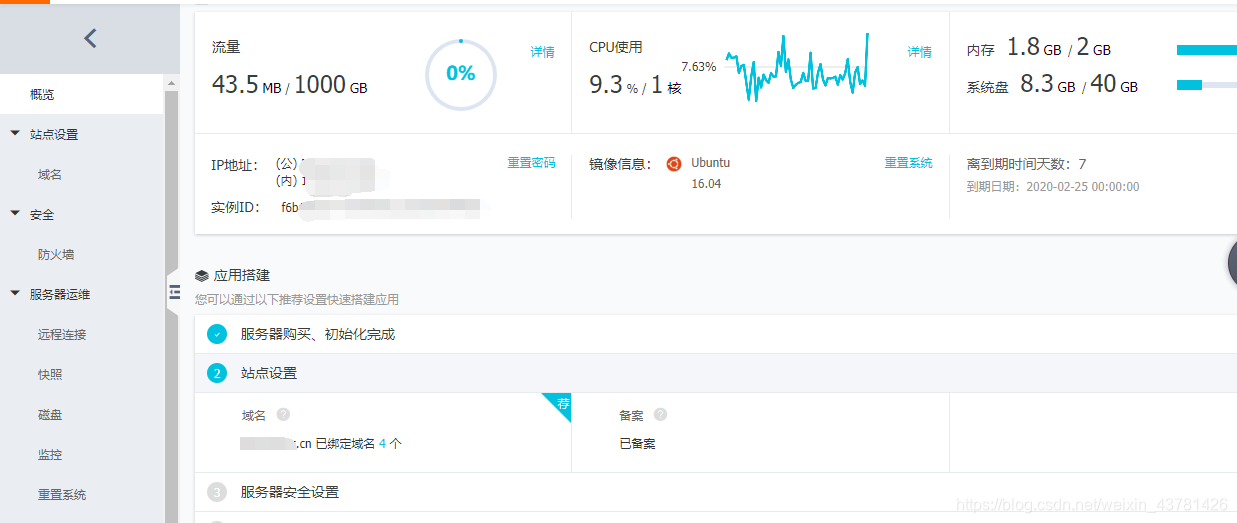The height and width of the screenshot is (523, 1237).
Task: Open 详情 link for CPU使用
Action: tap(920, 52)
